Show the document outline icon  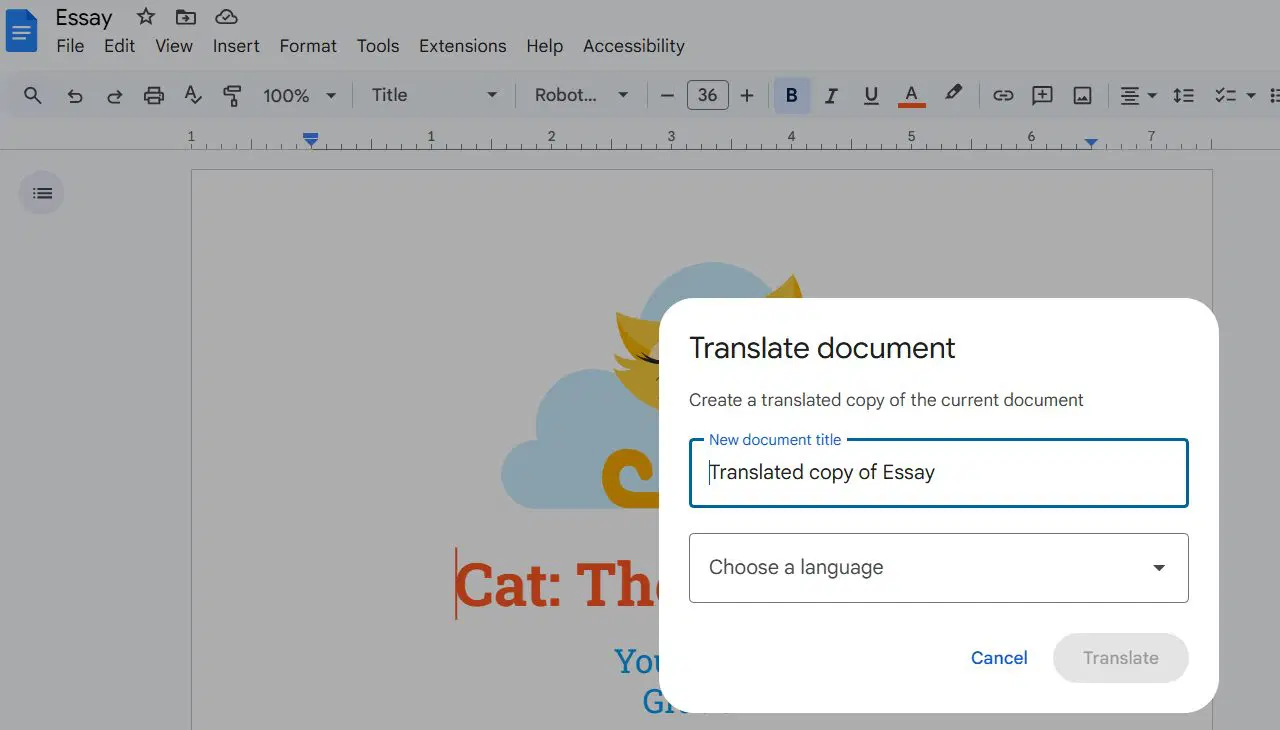coord(42,193)
